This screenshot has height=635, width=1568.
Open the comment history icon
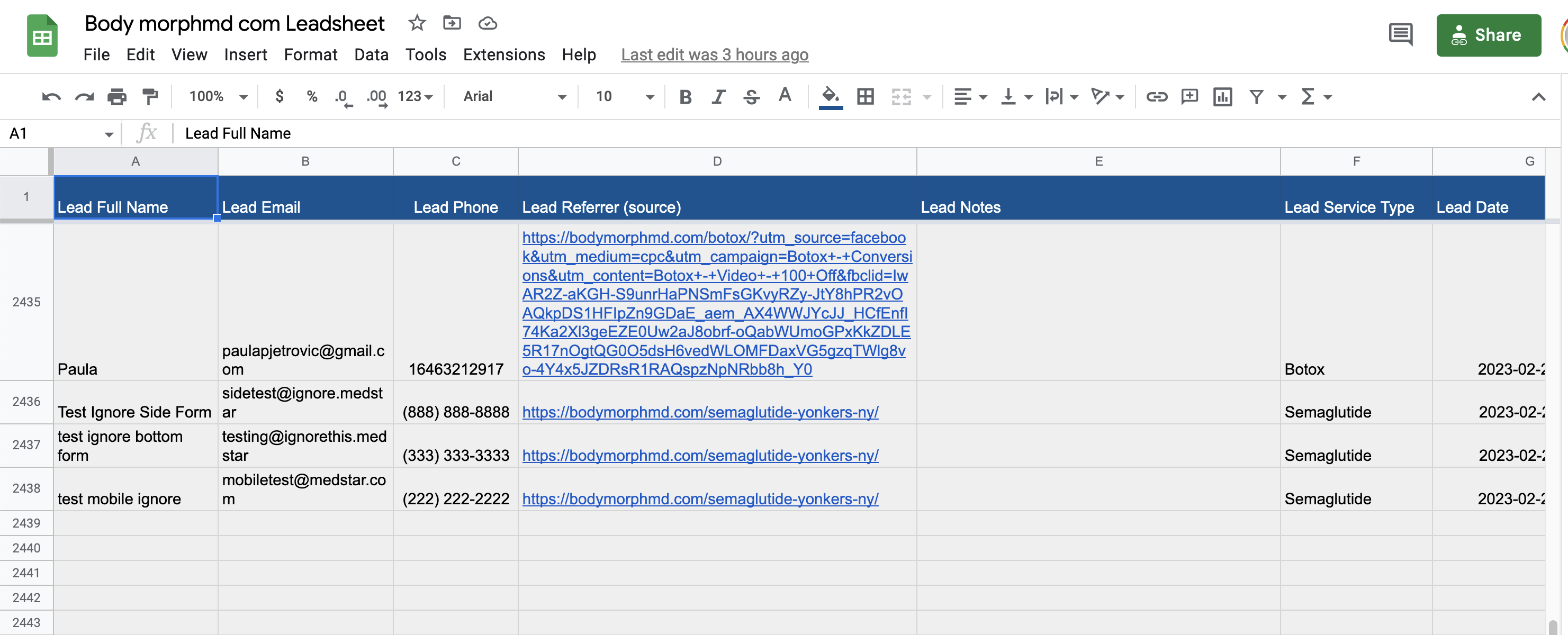point(1401,35)
